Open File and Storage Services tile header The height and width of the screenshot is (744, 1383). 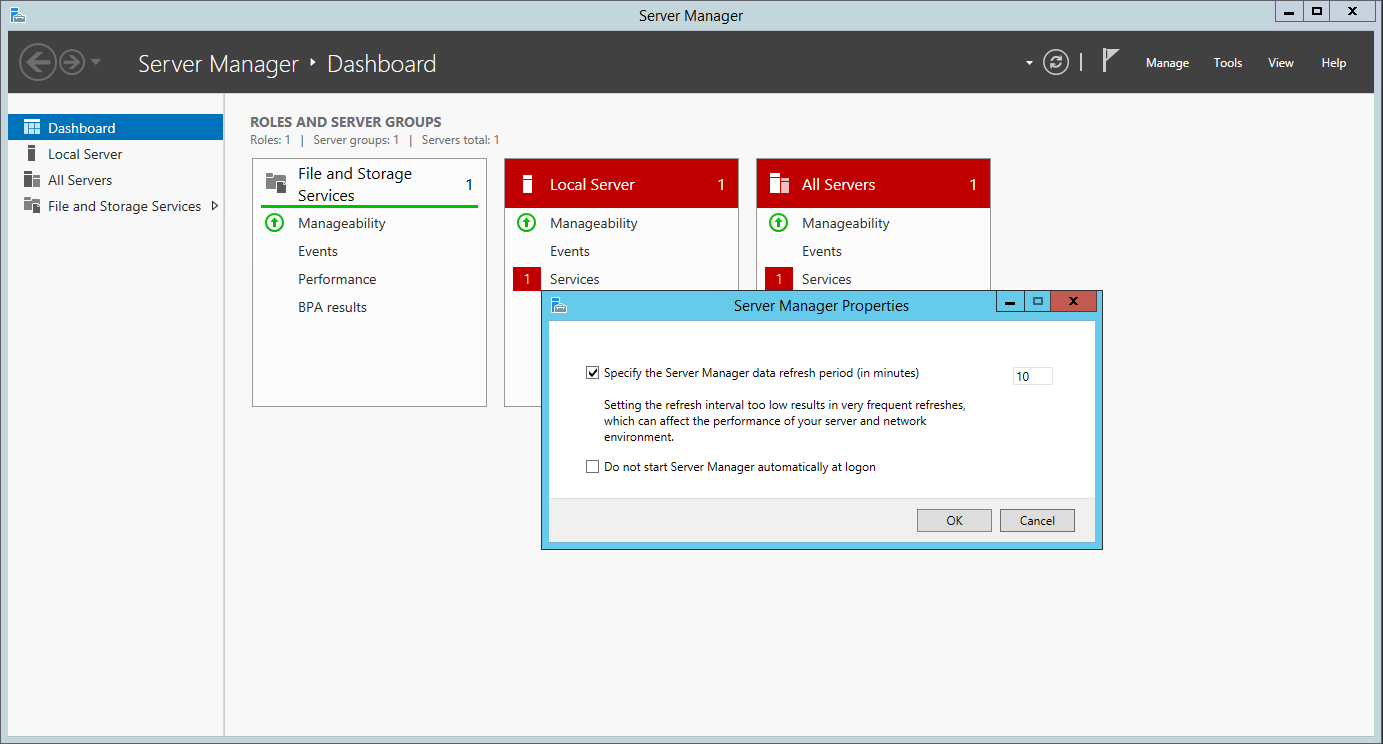coord(369,185)
